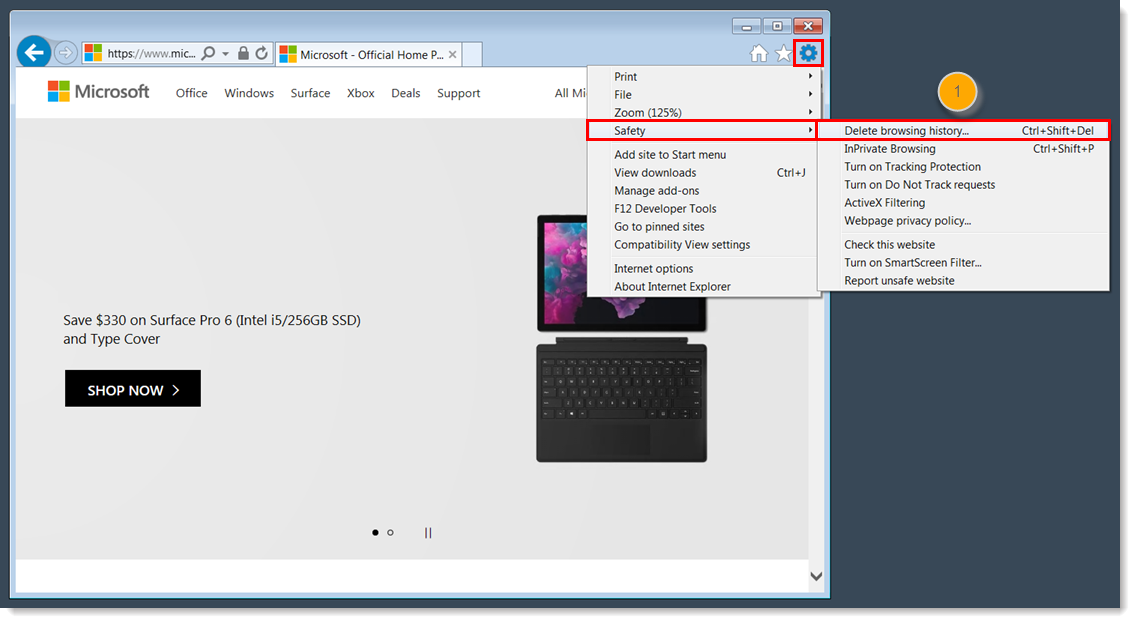This screenshot has width=1135, height=623.
Task: Open the Deals nav link
Action: click(405, 93)
